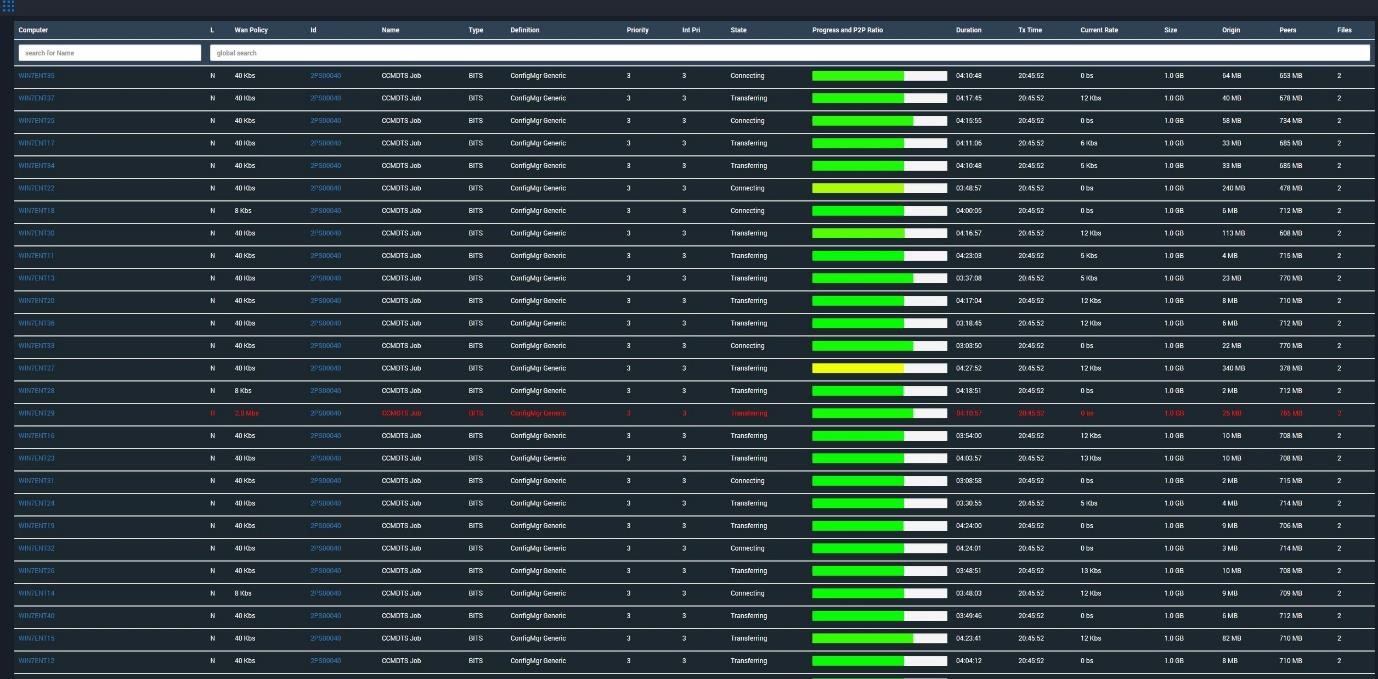Image resolution: width=1378 pixels, height=679 pixels.
Task: Click job Id link in WIN7ENT37 row
Action: [x=325, y=98]
